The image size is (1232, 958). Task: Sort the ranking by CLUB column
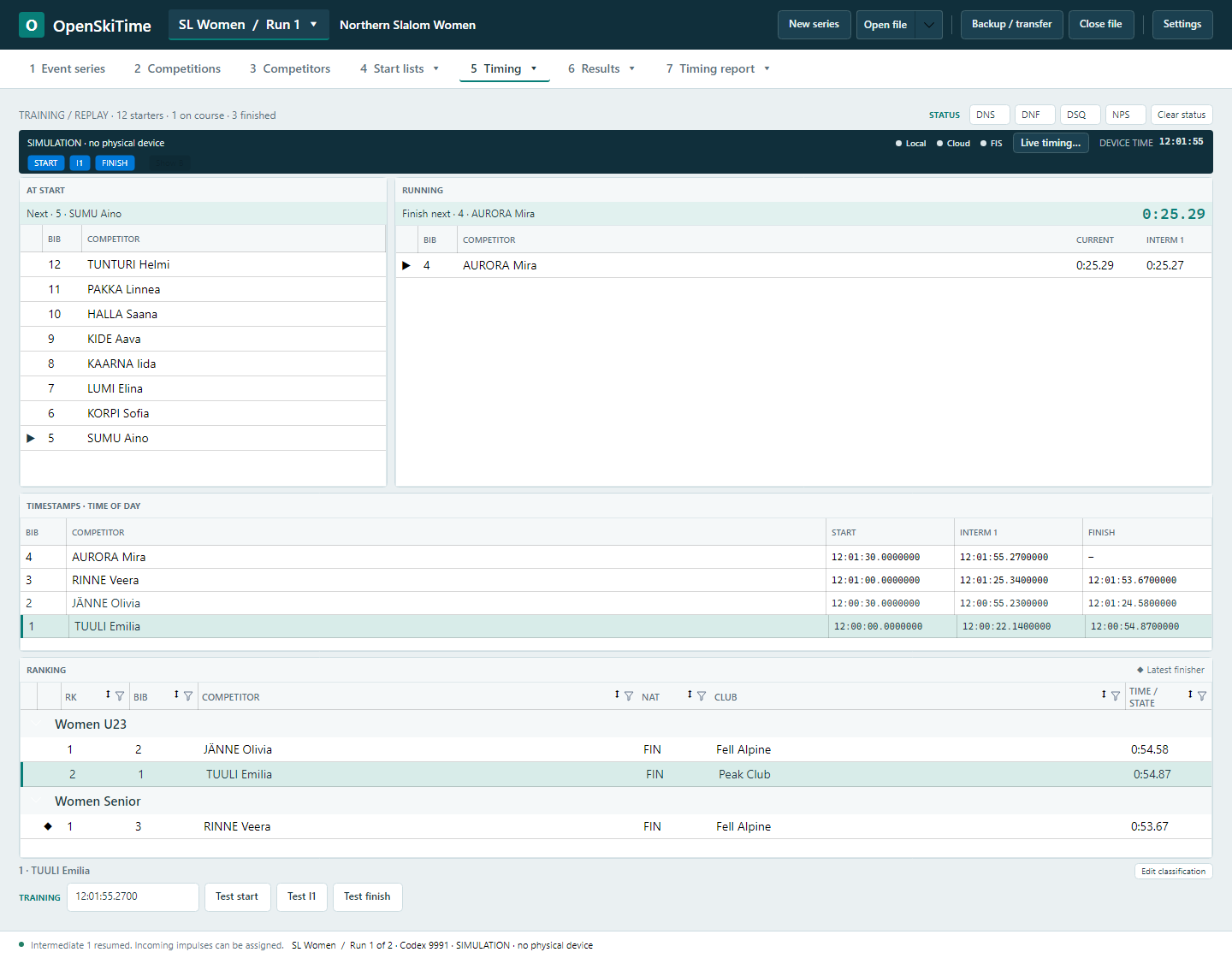pos(1104,695)
